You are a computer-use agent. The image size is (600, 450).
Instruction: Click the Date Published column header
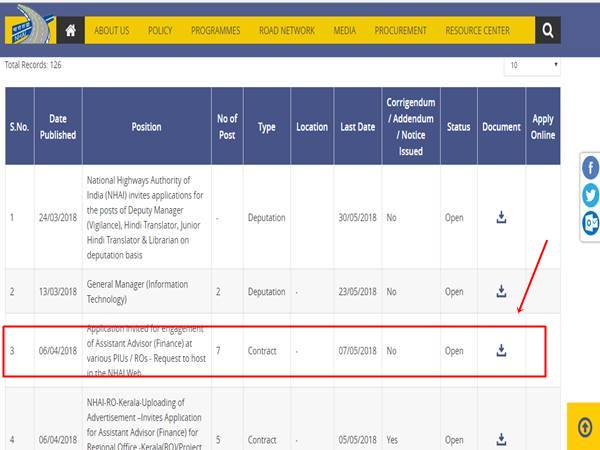tap(58, 127)
